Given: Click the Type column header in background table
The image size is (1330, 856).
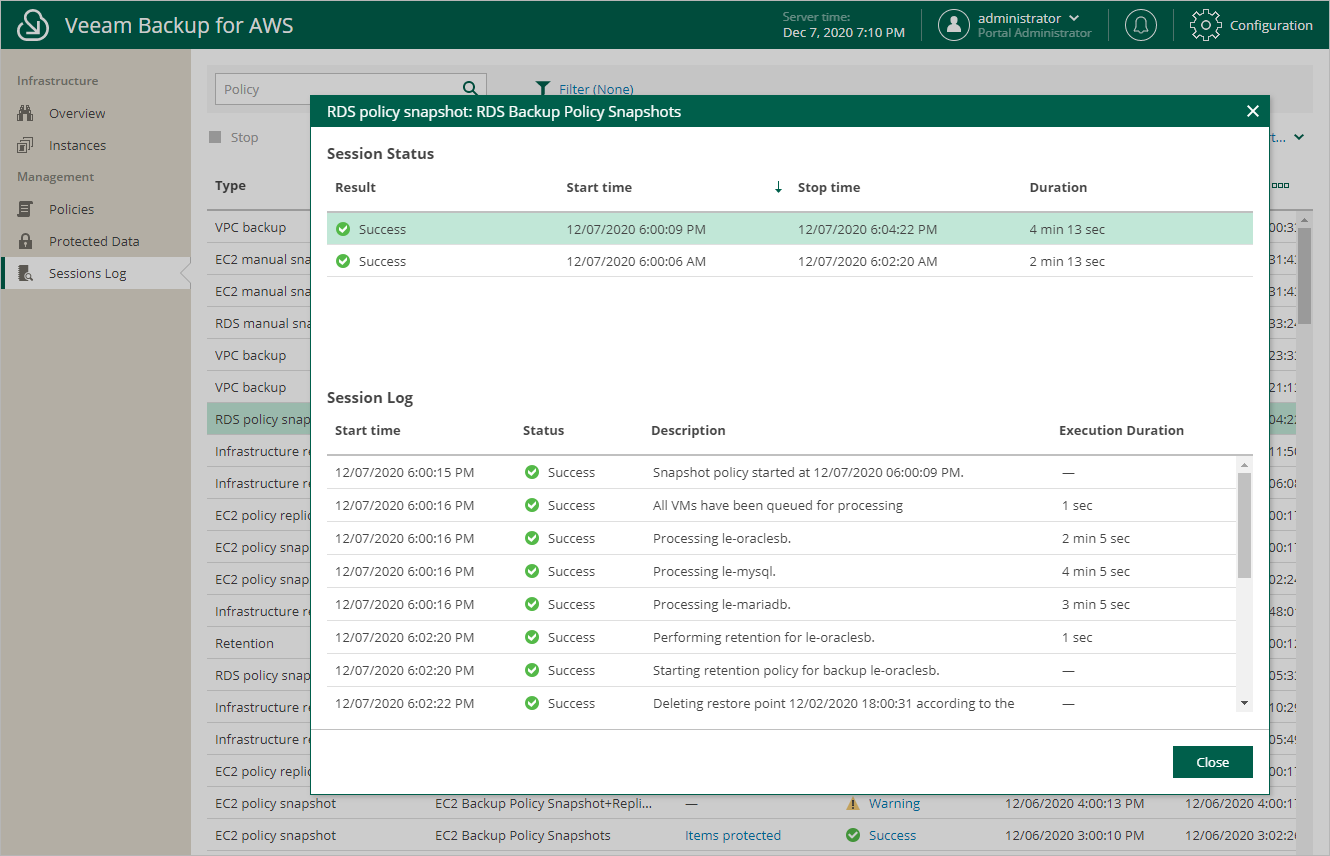Looking at the screenshot, I should coord(230,185).
